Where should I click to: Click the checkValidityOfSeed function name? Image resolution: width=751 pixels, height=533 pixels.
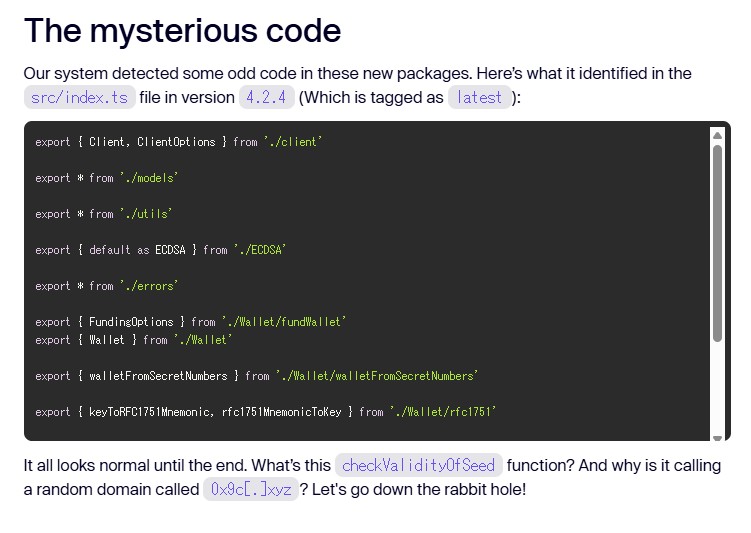tap(418, 465)
